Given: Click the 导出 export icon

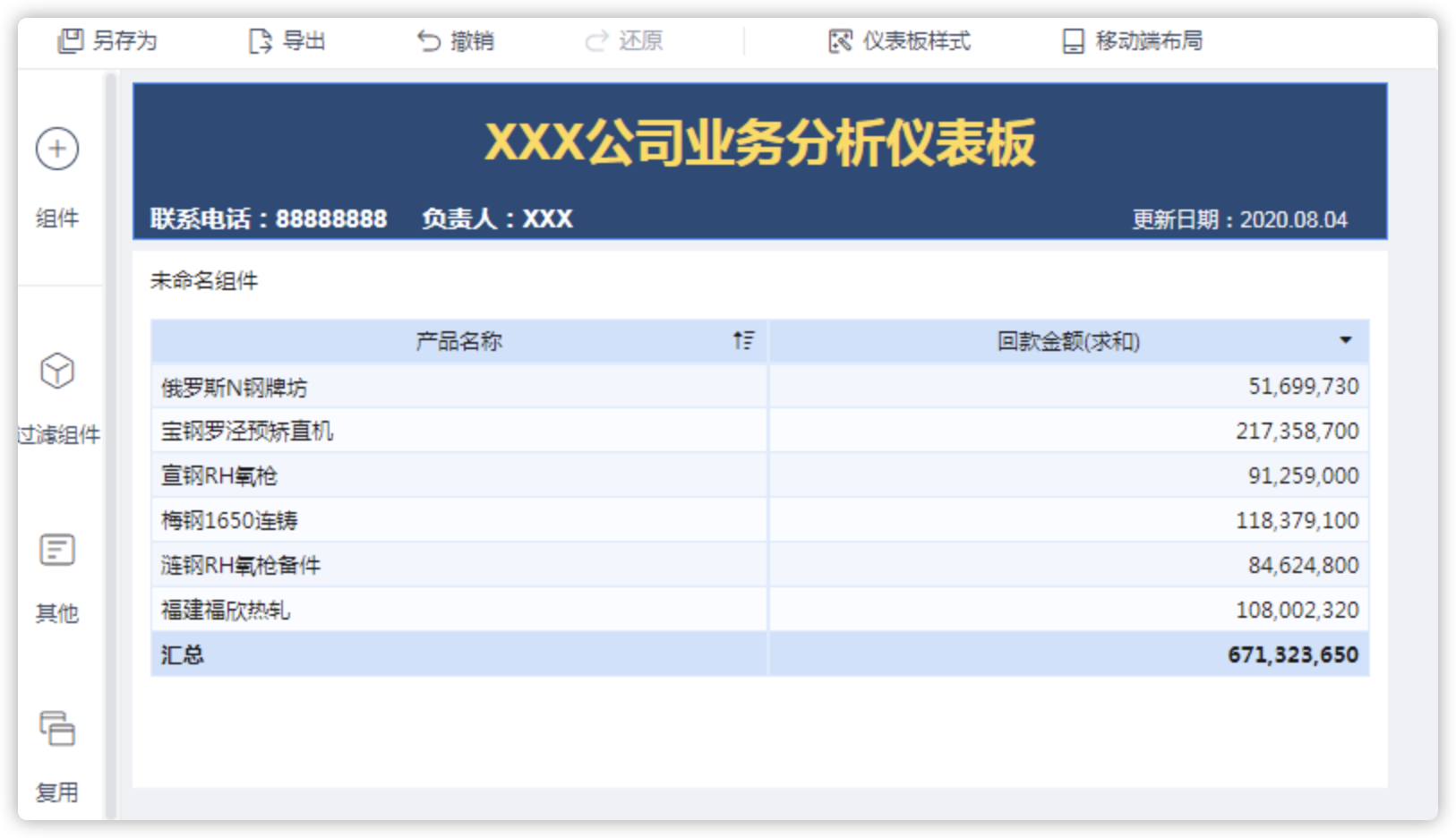Looking at the screenshot, I should pos(260,41).
